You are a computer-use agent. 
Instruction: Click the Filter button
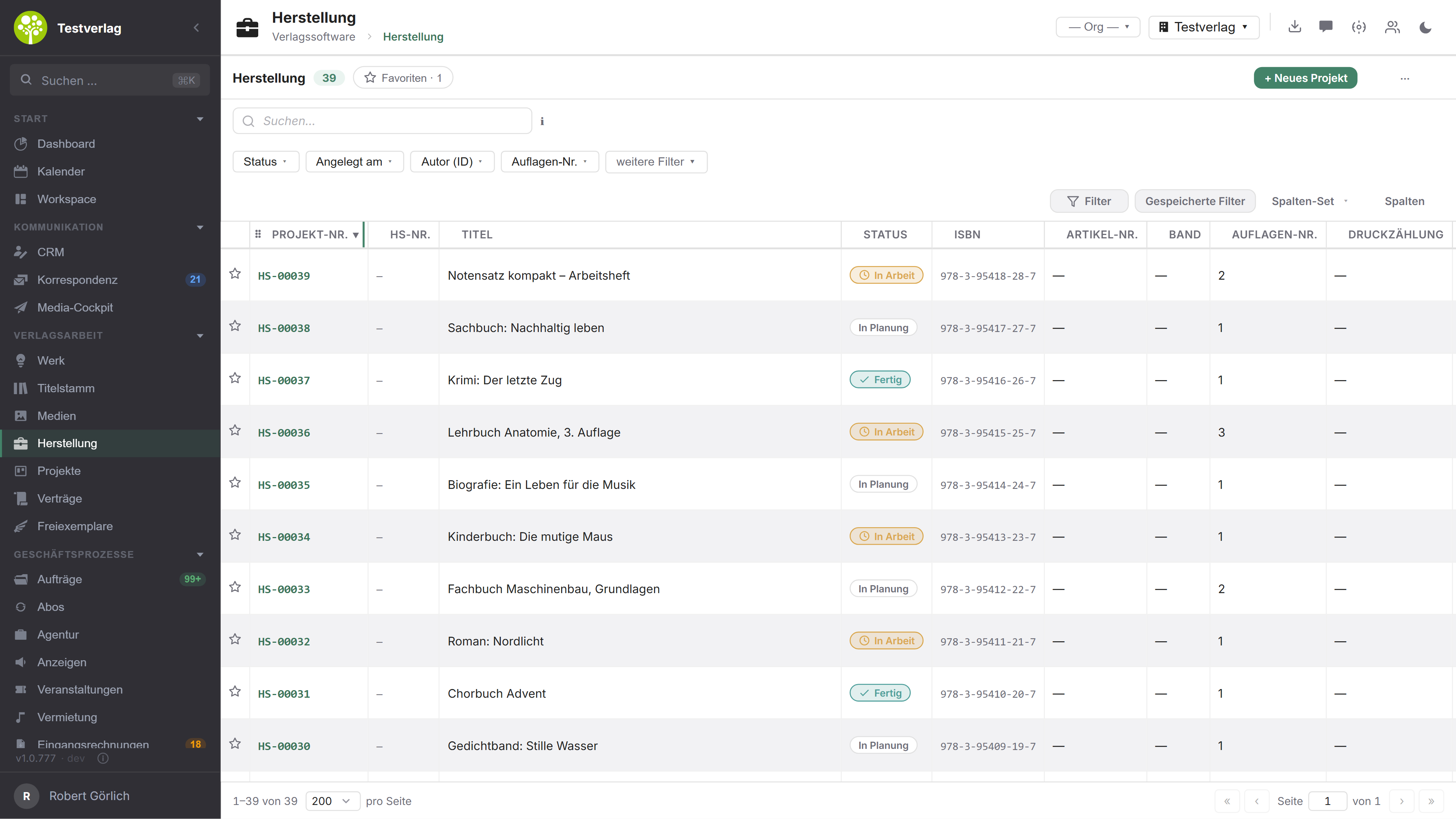coord(1089,201)
